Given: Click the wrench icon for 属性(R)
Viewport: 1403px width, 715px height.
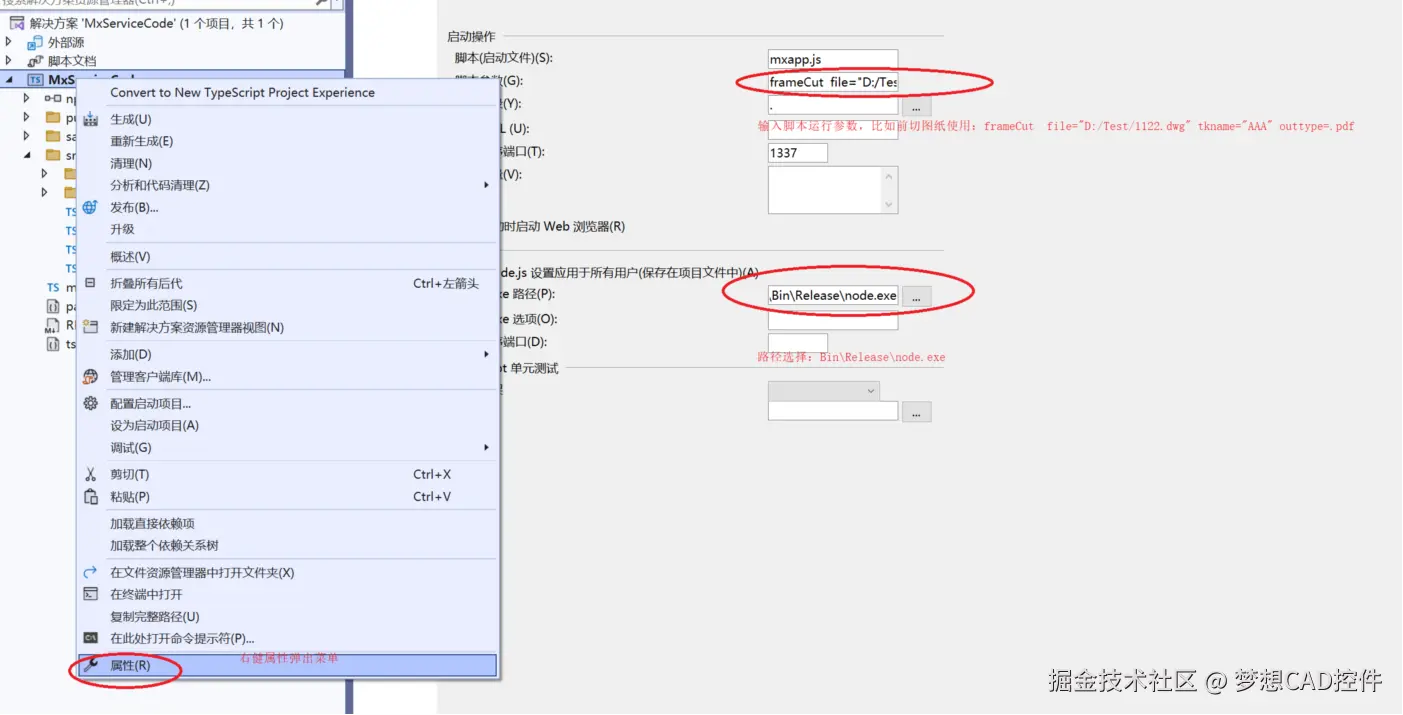Looking at the screenshot, I should [x=91, y=666].
